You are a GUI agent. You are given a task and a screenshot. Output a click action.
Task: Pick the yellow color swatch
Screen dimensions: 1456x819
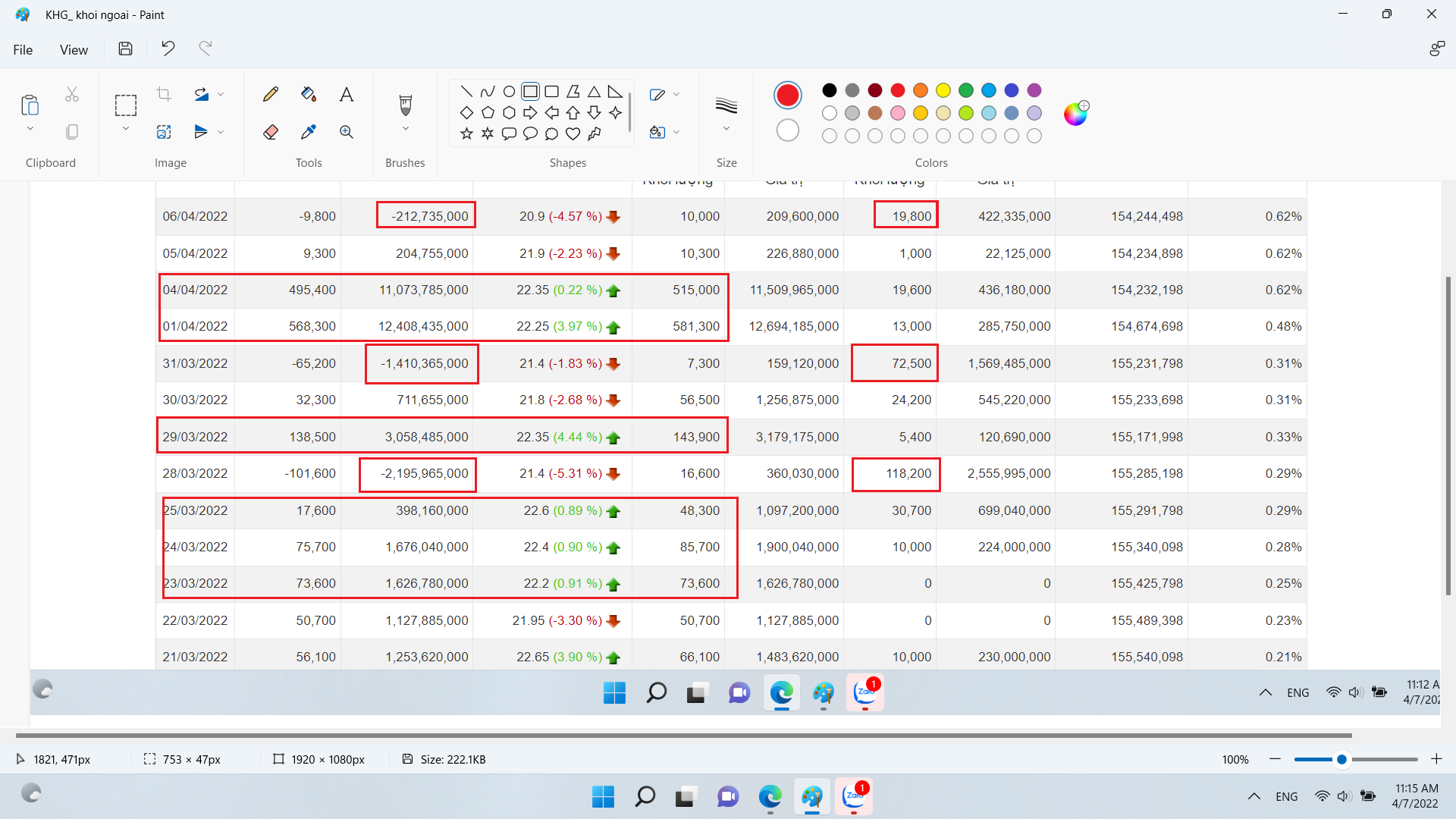coord(943,90)
